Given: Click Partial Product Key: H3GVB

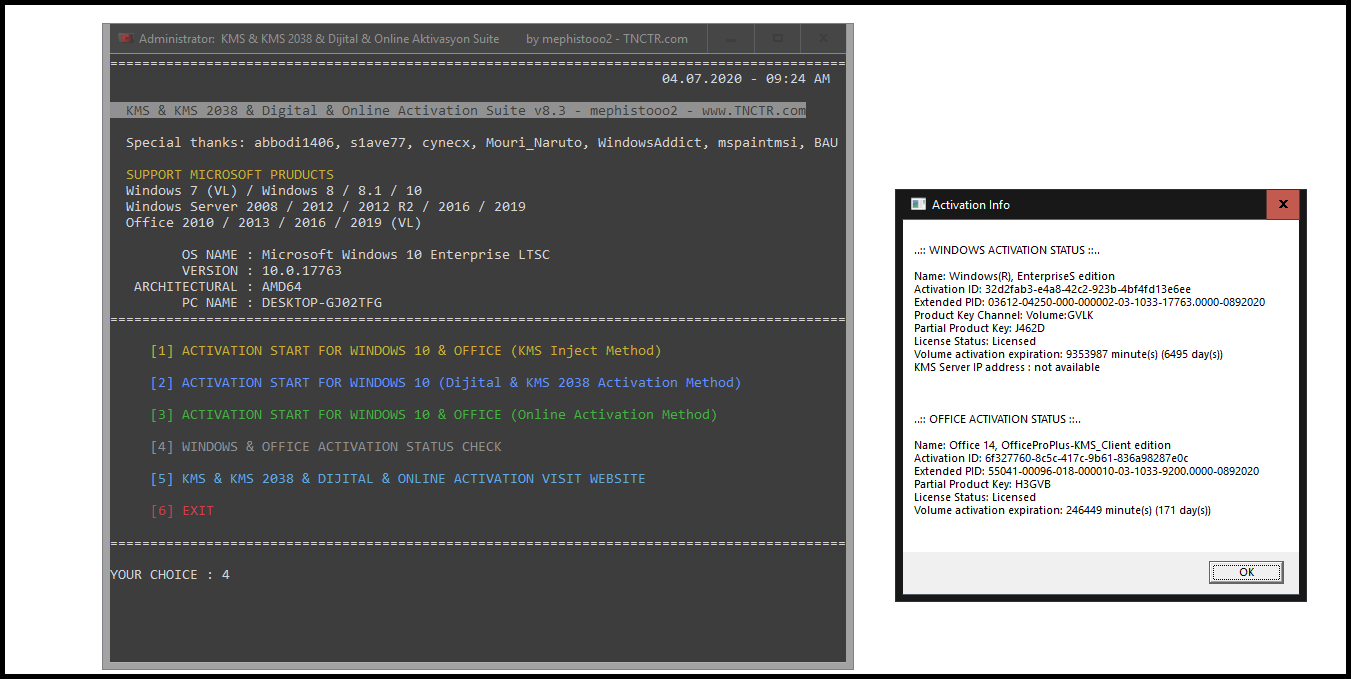Looking at the screenshot, I should tap(980, 484).
